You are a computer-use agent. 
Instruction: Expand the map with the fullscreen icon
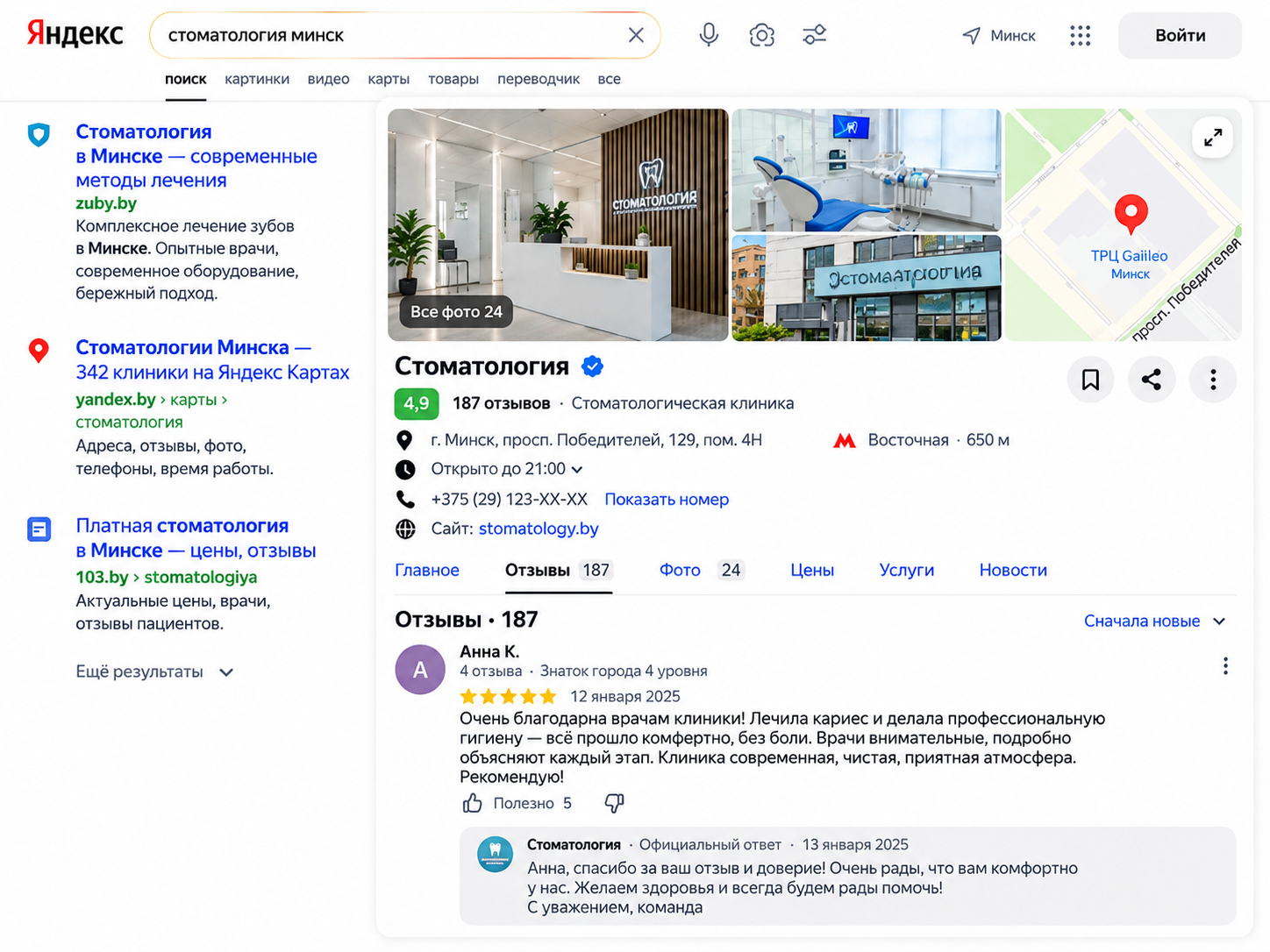1213,138
